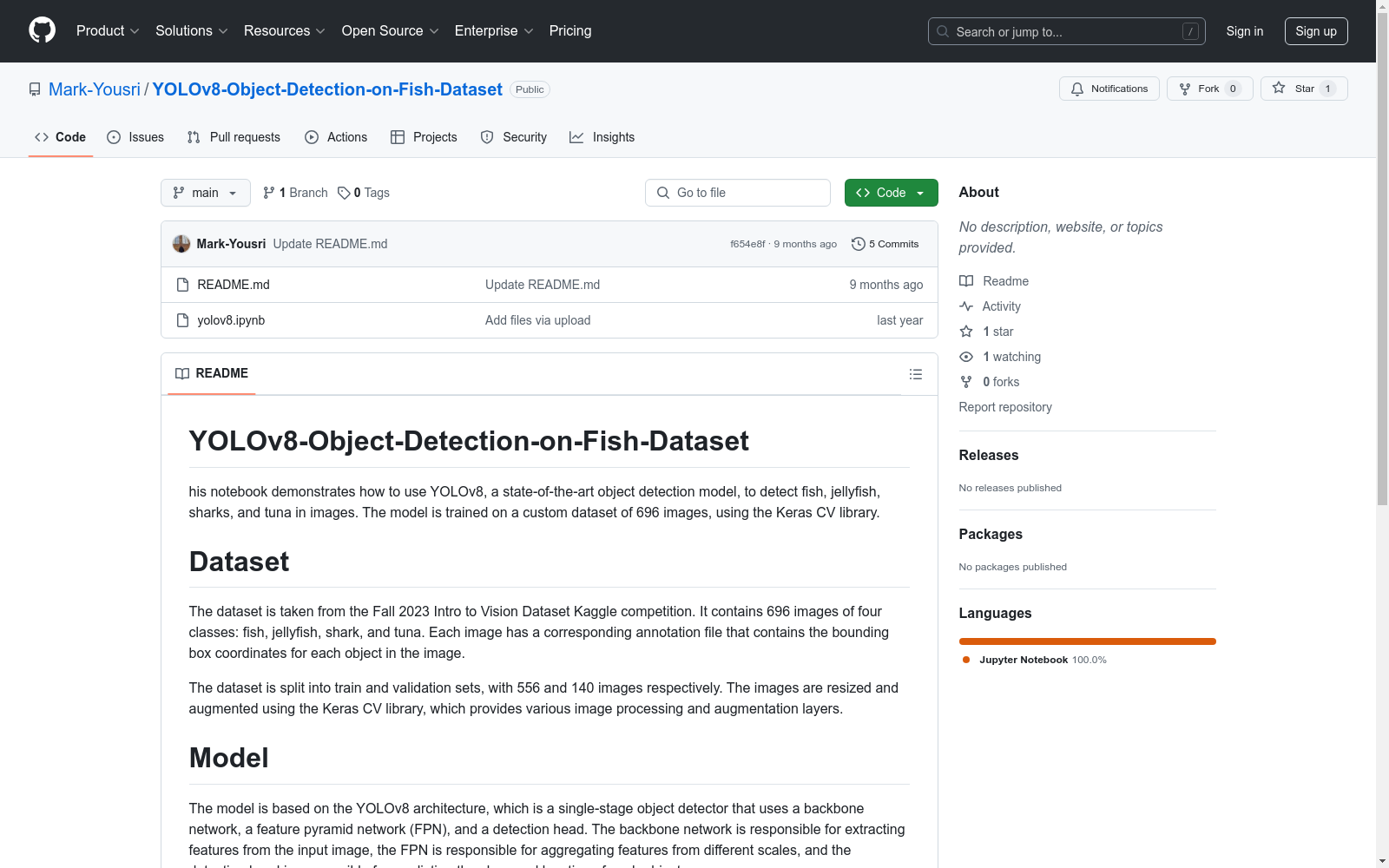Expand the Open Source menu

pyautogui.click(x=391, y=31)
